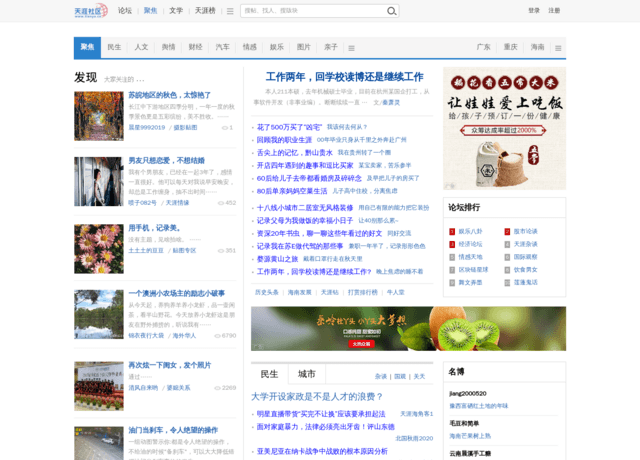Open the 广东 regional channel
Screen dimensions: 640x460
[x=484, y=48]
